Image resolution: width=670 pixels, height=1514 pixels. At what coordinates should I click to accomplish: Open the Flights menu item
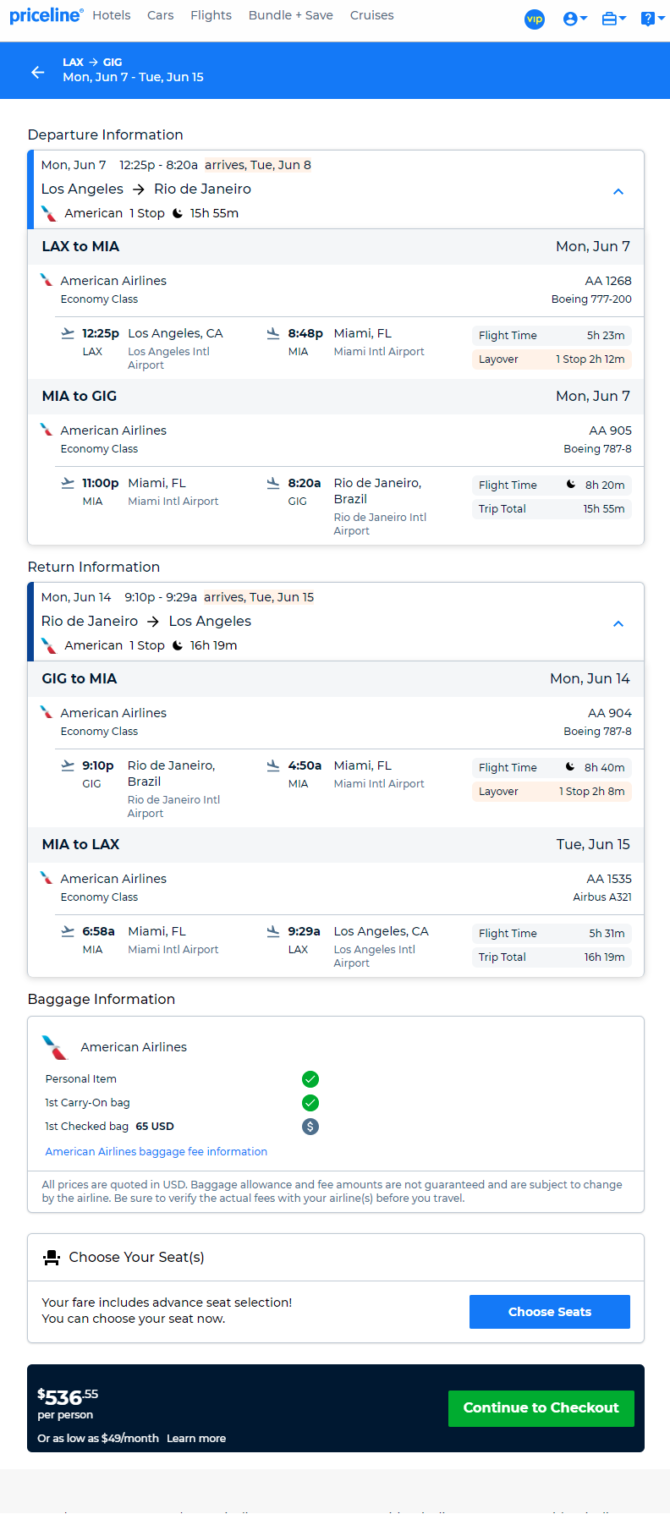210,16
